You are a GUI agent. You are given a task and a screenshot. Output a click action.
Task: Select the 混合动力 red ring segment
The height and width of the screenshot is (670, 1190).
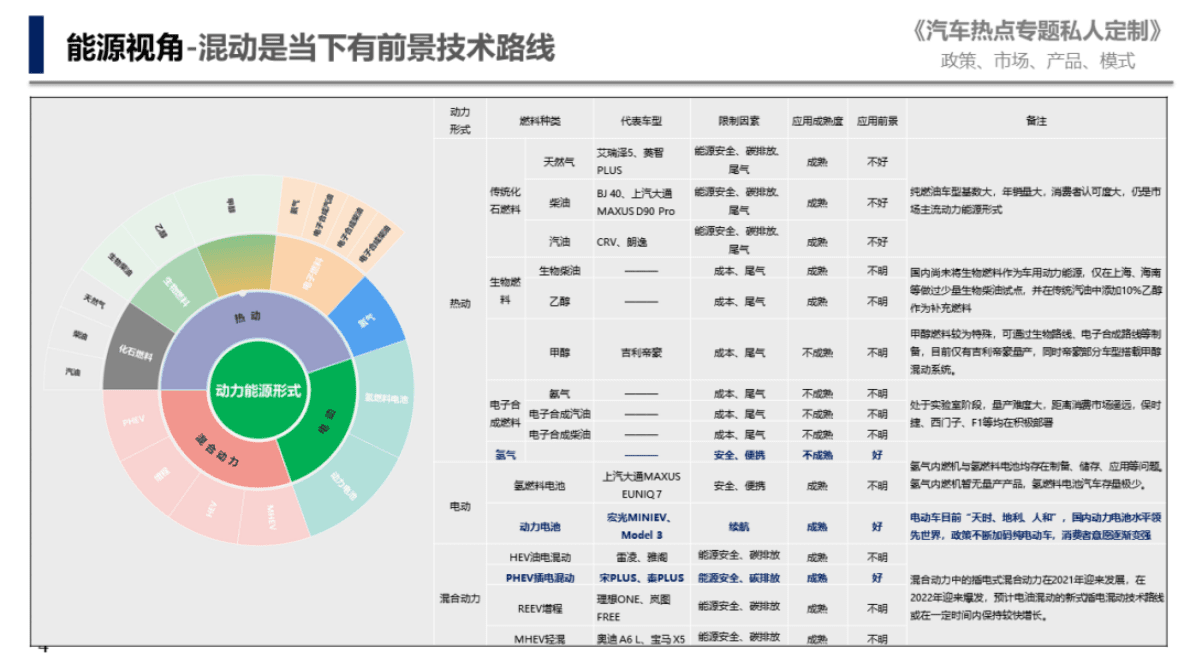219,447
